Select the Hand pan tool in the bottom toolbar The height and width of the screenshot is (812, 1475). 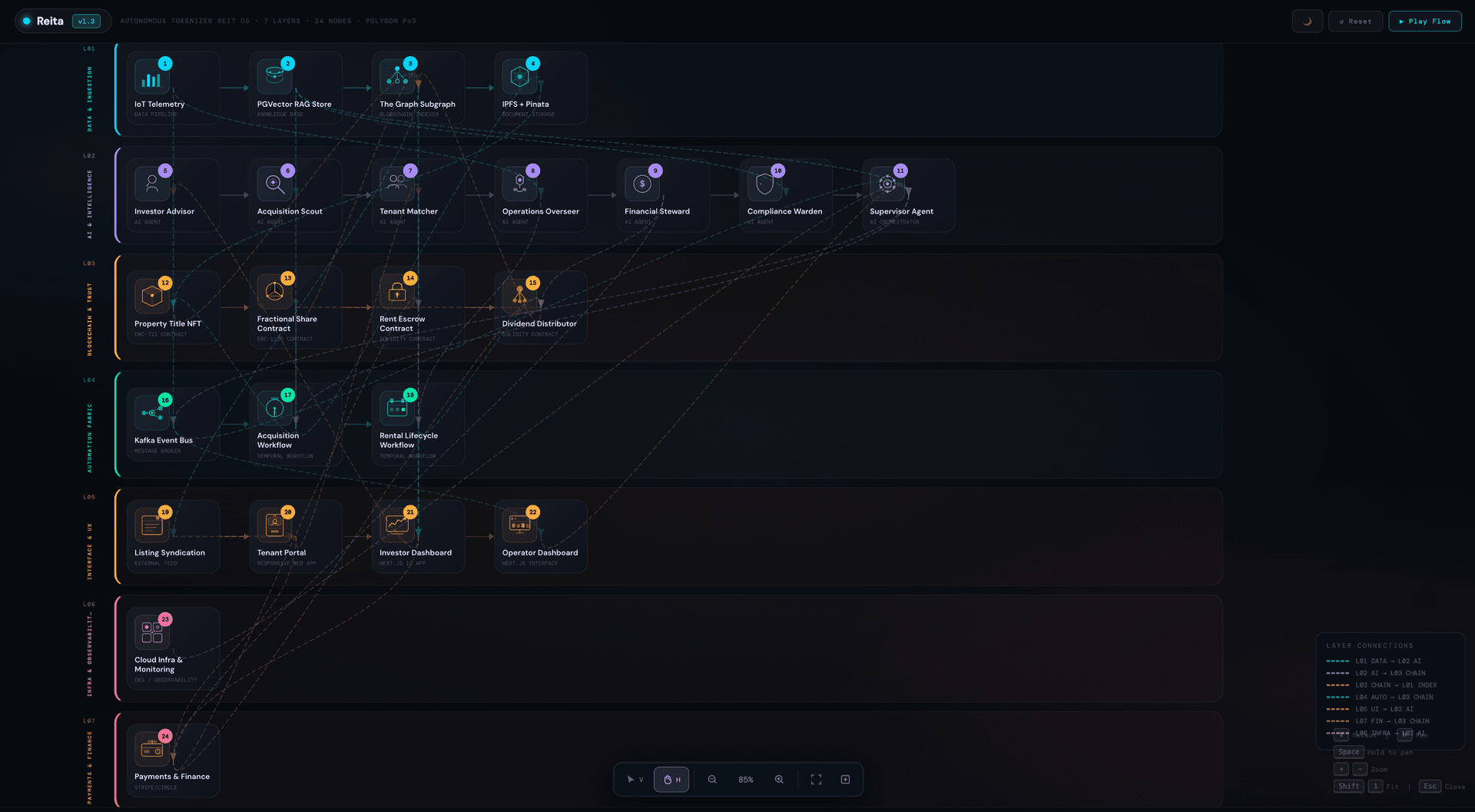pos(671,779)
